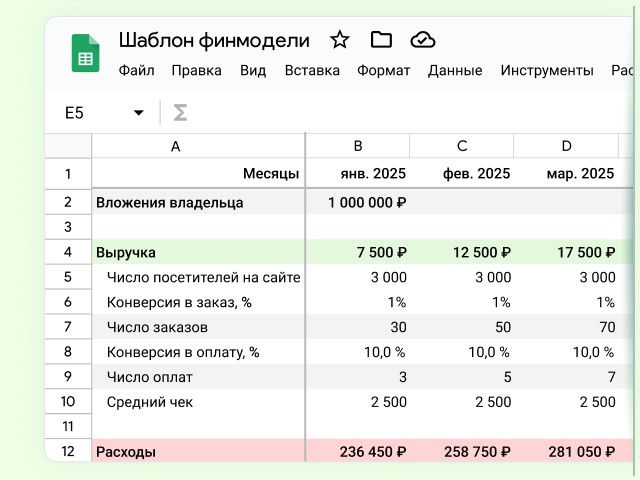Select column D header
Image resolution: width=640 pixels, height=480 pixels.
tap(566, 146)
